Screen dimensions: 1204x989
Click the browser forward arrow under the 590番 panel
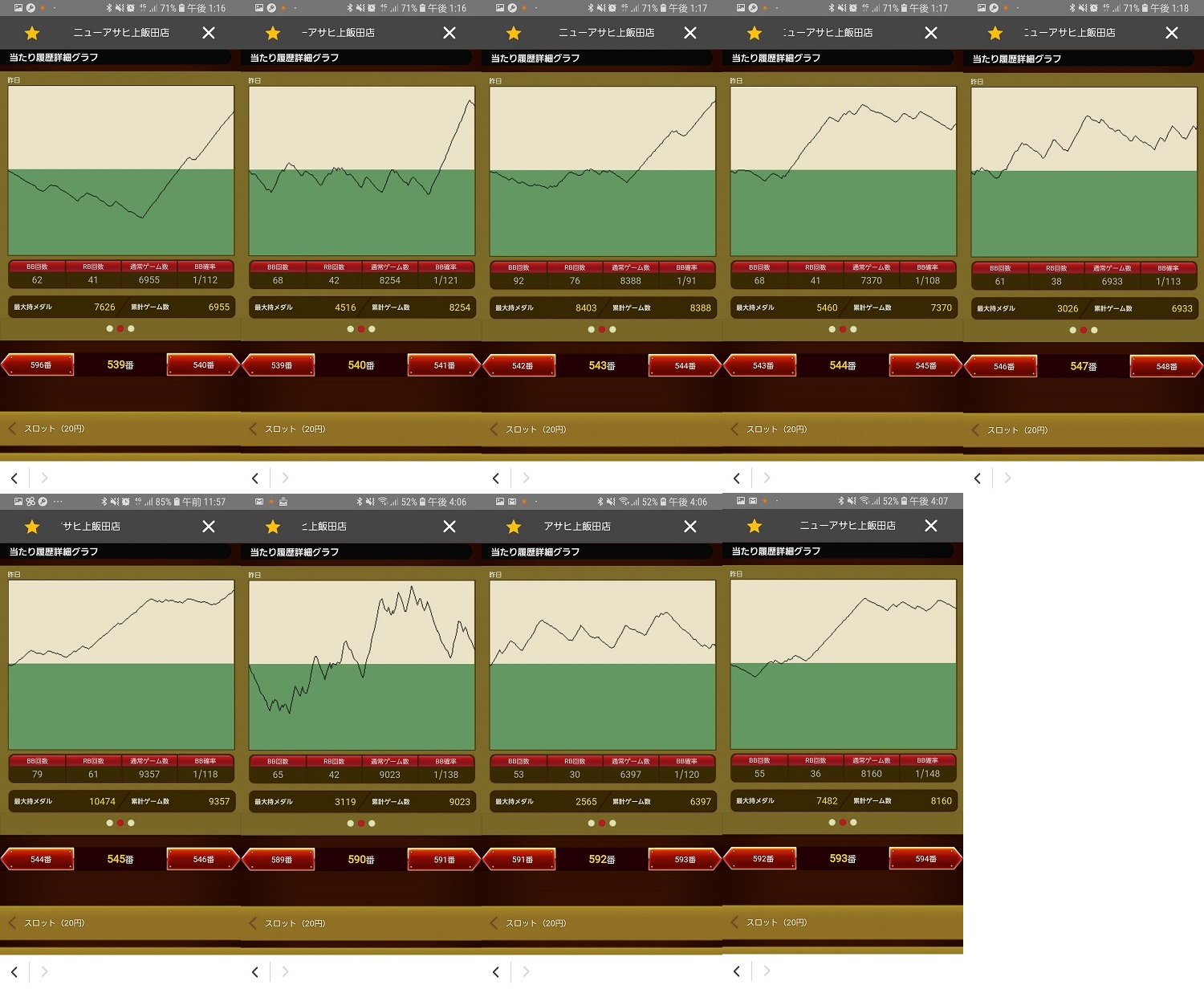click(x=285, y=972)
